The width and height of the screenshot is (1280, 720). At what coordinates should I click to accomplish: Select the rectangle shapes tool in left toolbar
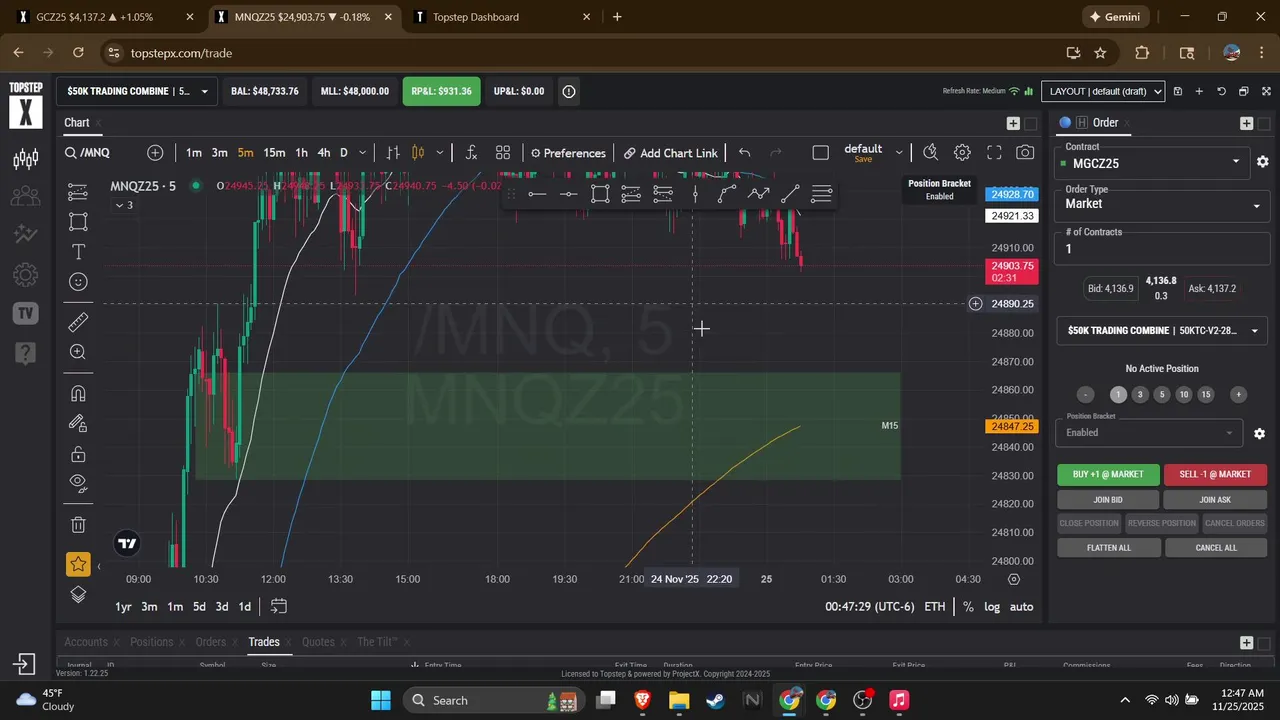point(78,221)
